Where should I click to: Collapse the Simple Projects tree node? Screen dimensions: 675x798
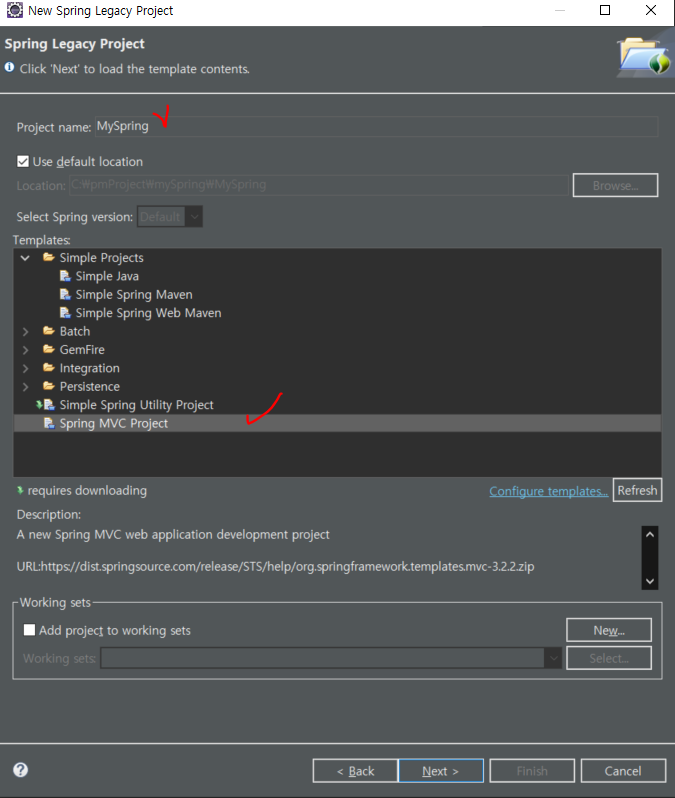click(25, 258)
